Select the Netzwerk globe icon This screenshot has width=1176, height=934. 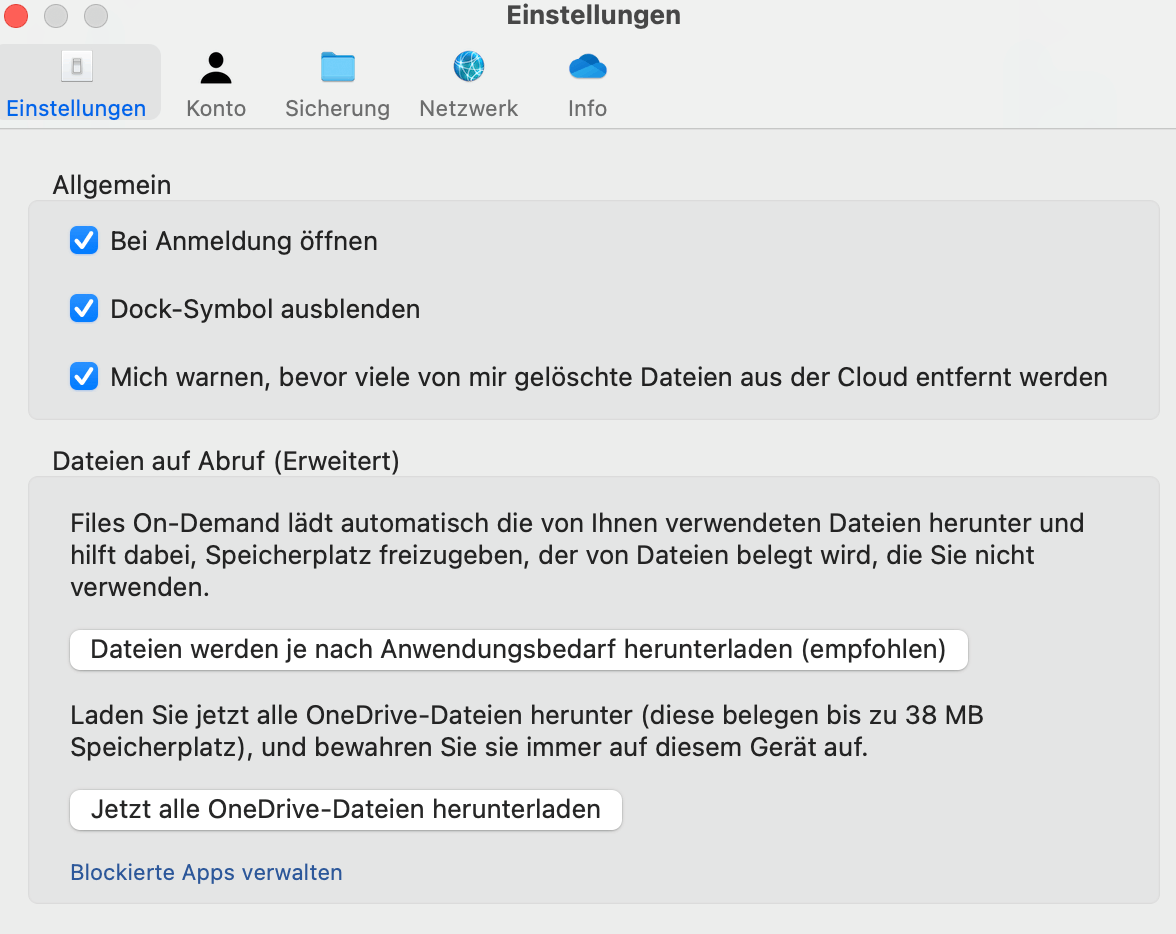tap(469, 66)
